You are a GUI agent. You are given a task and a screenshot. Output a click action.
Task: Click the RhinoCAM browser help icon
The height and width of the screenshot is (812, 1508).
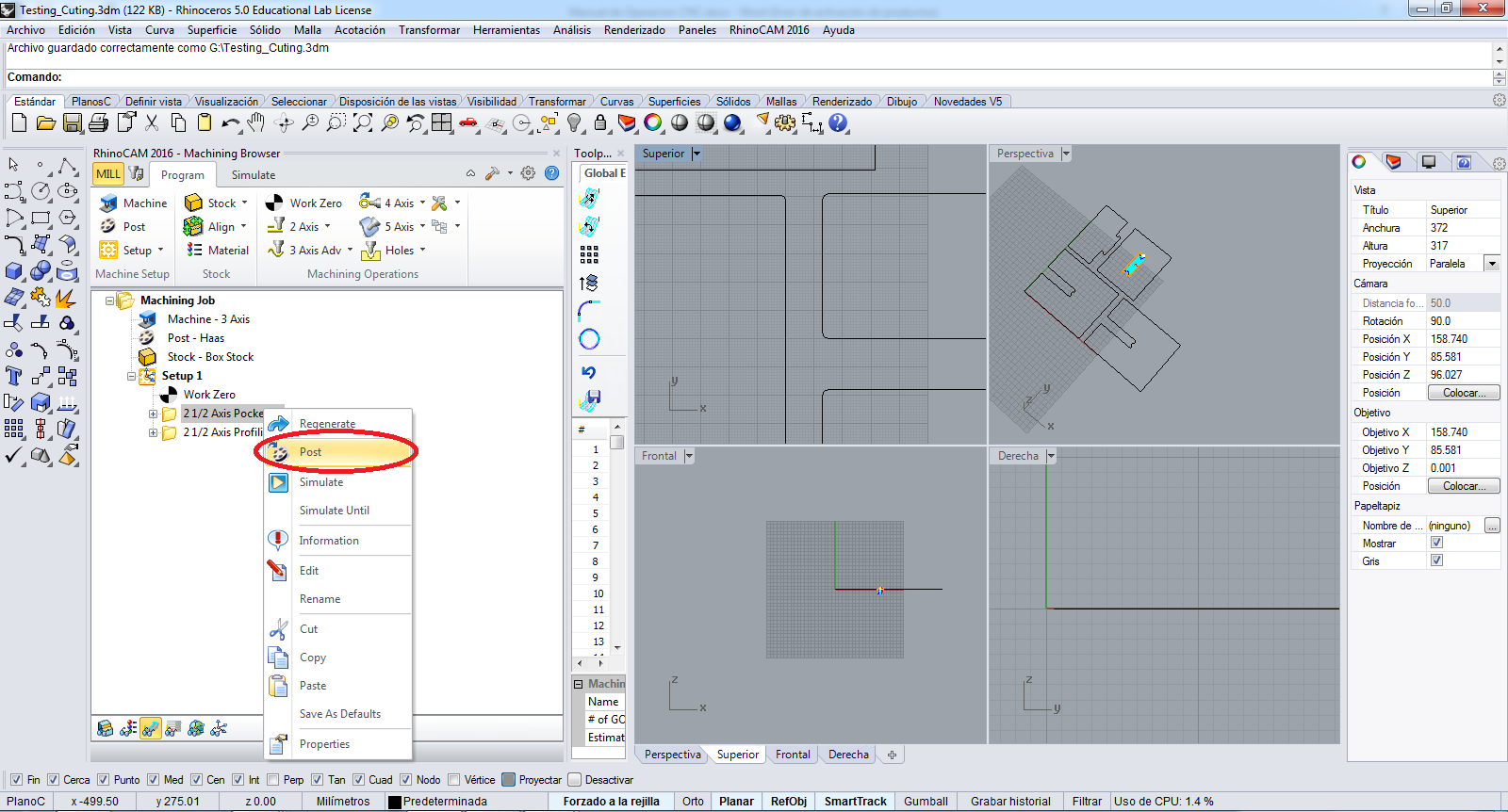click(552, 173)
